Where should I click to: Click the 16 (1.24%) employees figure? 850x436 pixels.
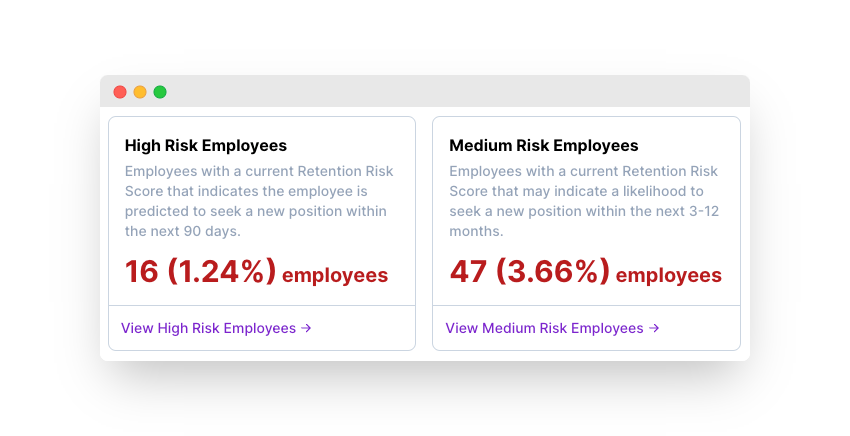point(256,272)
